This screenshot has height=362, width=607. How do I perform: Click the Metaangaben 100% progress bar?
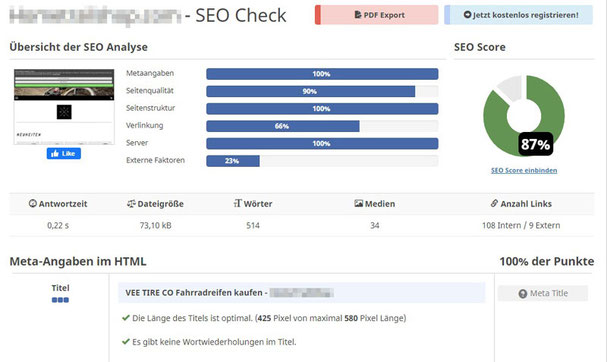click(322, 74)
